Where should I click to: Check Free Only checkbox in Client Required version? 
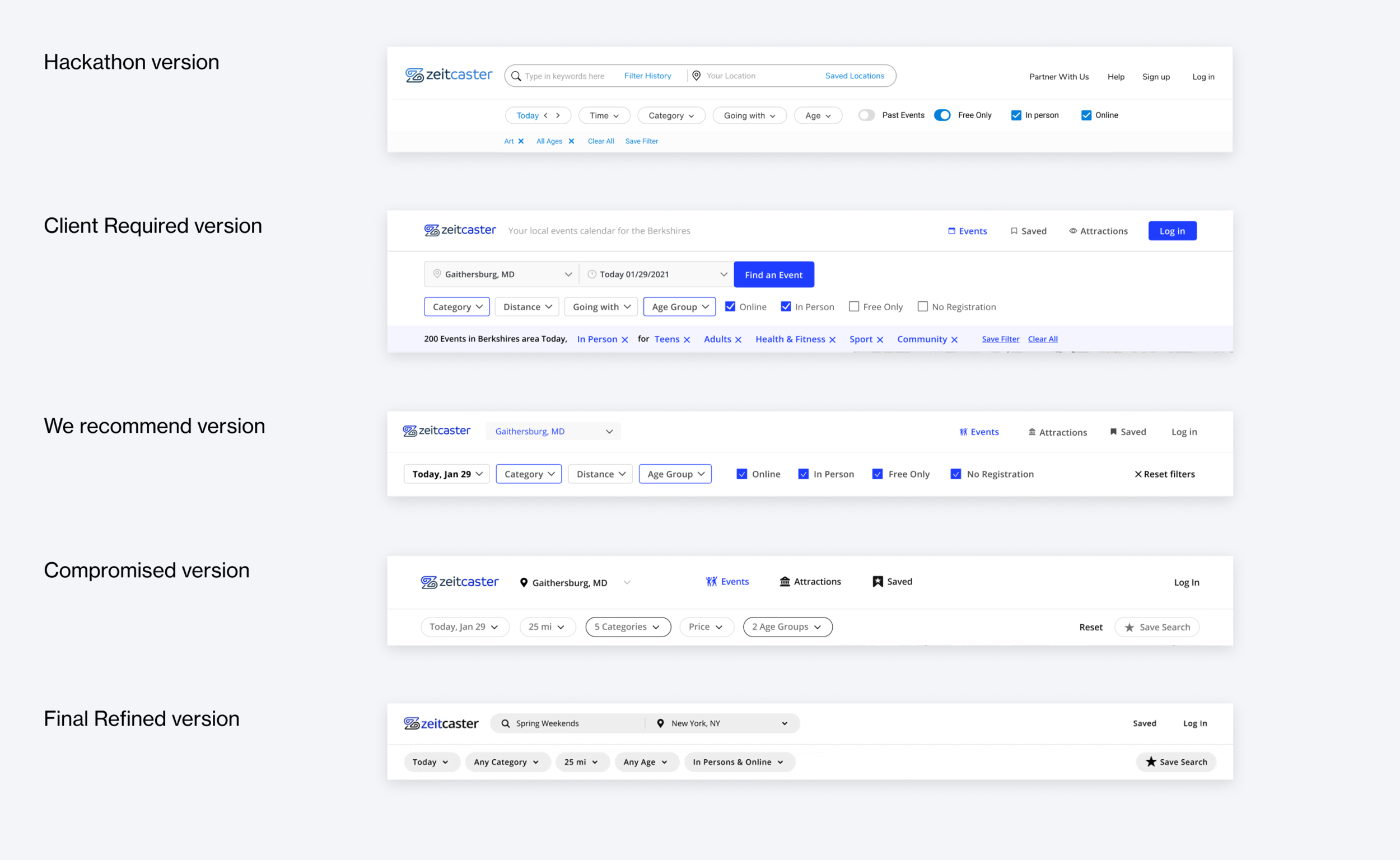click(x=853, y=307)
